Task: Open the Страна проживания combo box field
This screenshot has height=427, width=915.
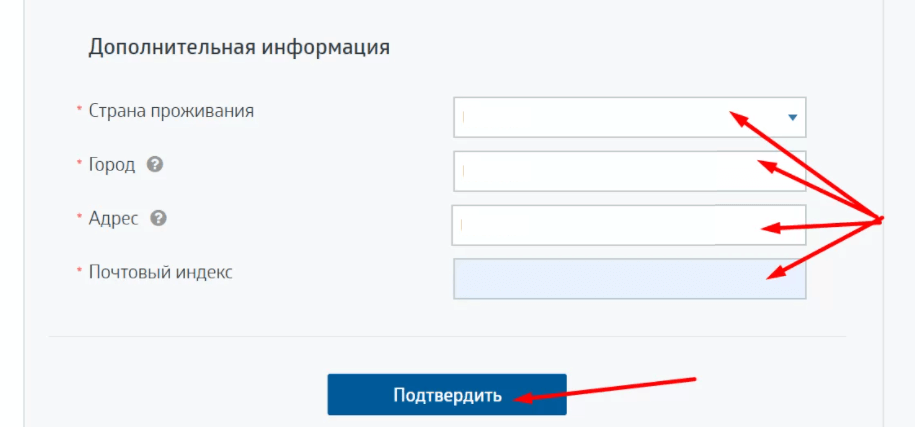Action: point(630,117)
